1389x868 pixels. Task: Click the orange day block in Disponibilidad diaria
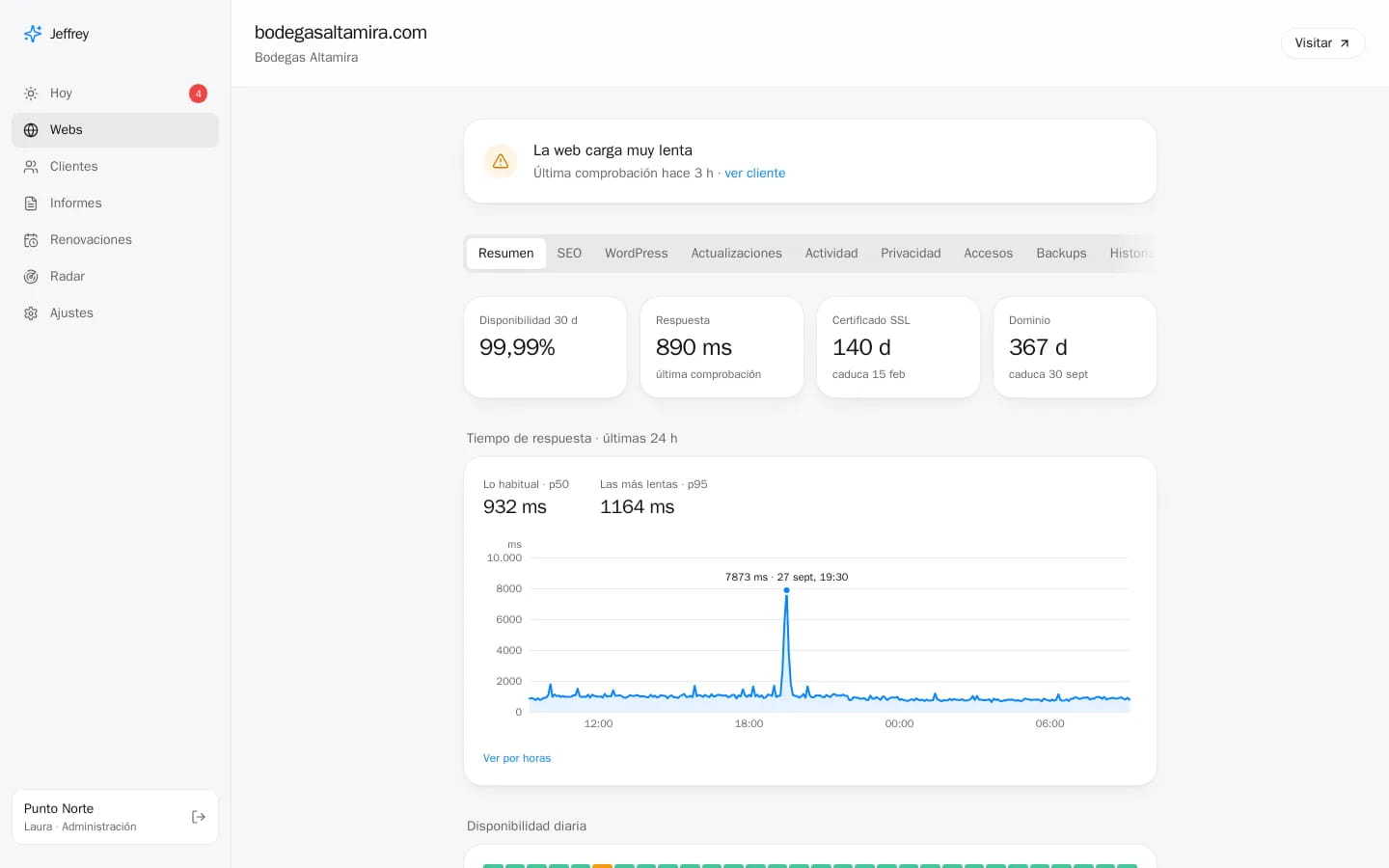click(x=603, y=866)
